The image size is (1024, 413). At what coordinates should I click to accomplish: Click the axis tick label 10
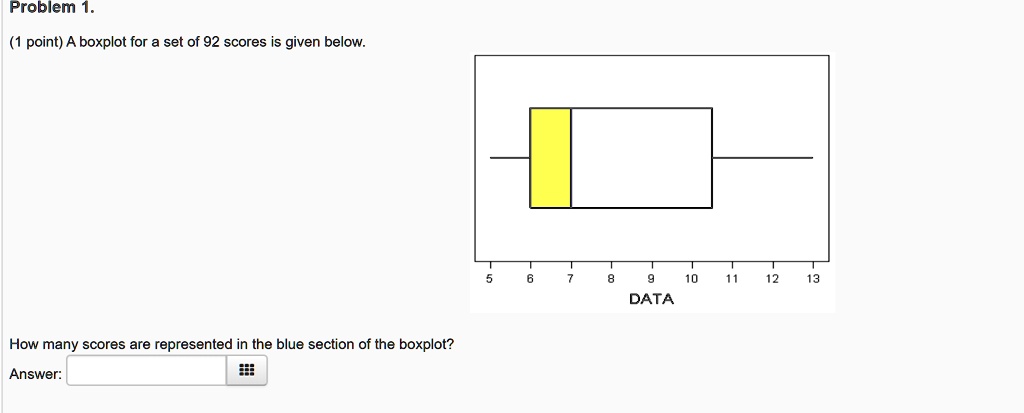[692, 279]
